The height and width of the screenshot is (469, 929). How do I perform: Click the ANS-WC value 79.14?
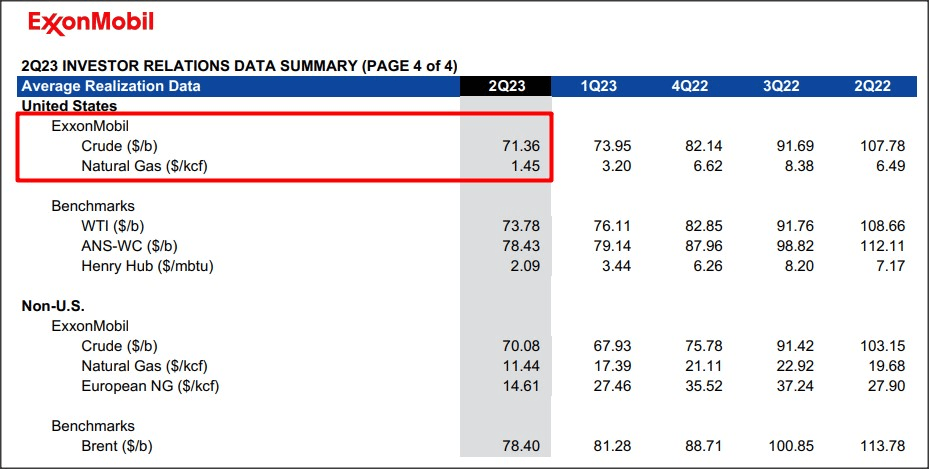[x=613, y=246]
